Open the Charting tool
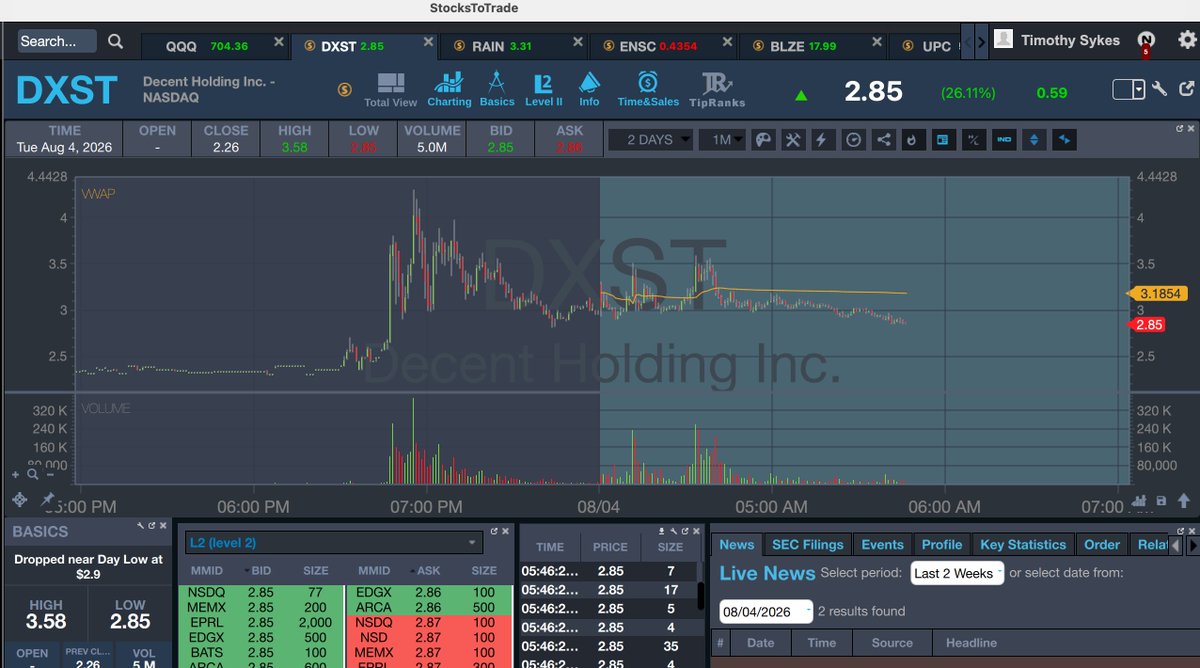The height and width of the screenshot is (668, 1200). (449, 90)
